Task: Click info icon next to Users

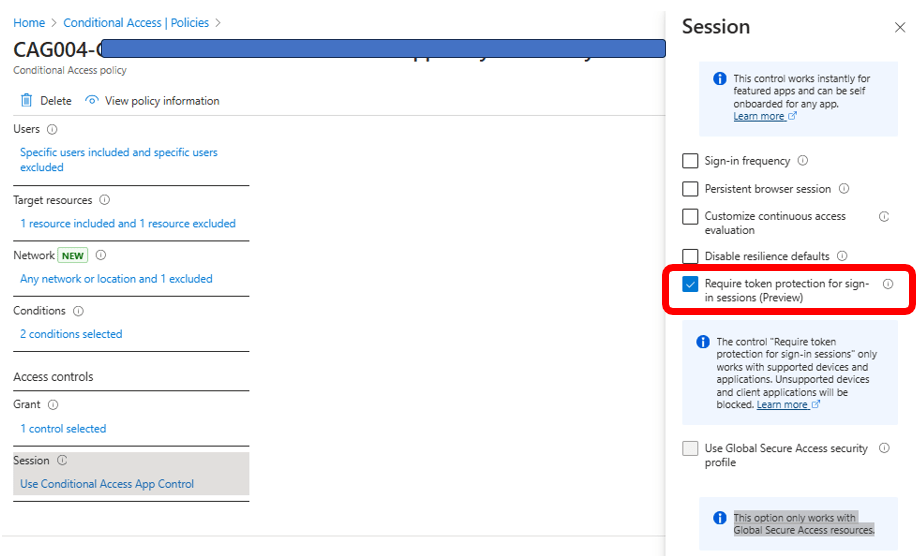Action: click(x=52, y=129)
